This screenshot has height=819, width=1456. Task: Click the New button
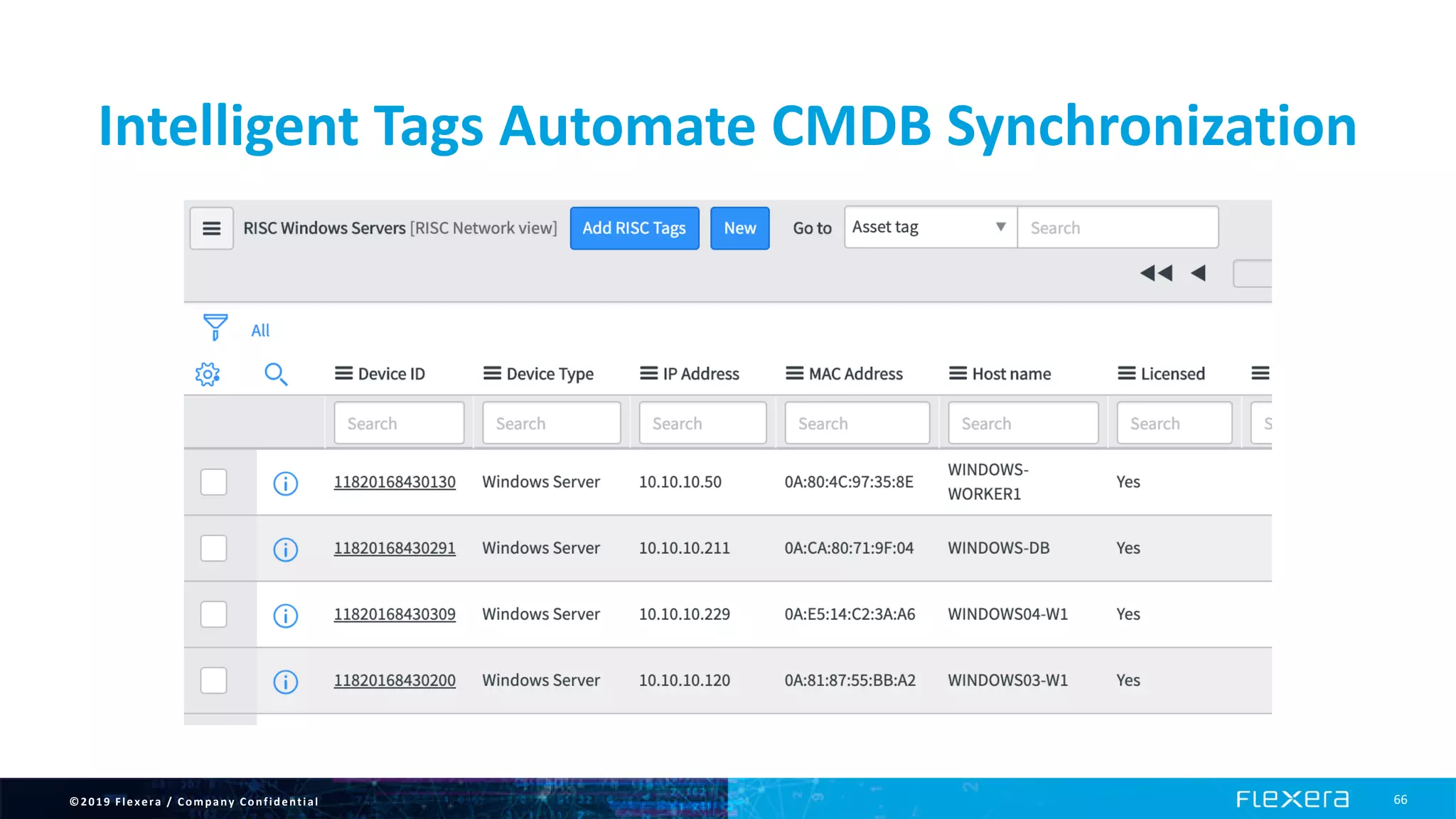pos(739,228)
